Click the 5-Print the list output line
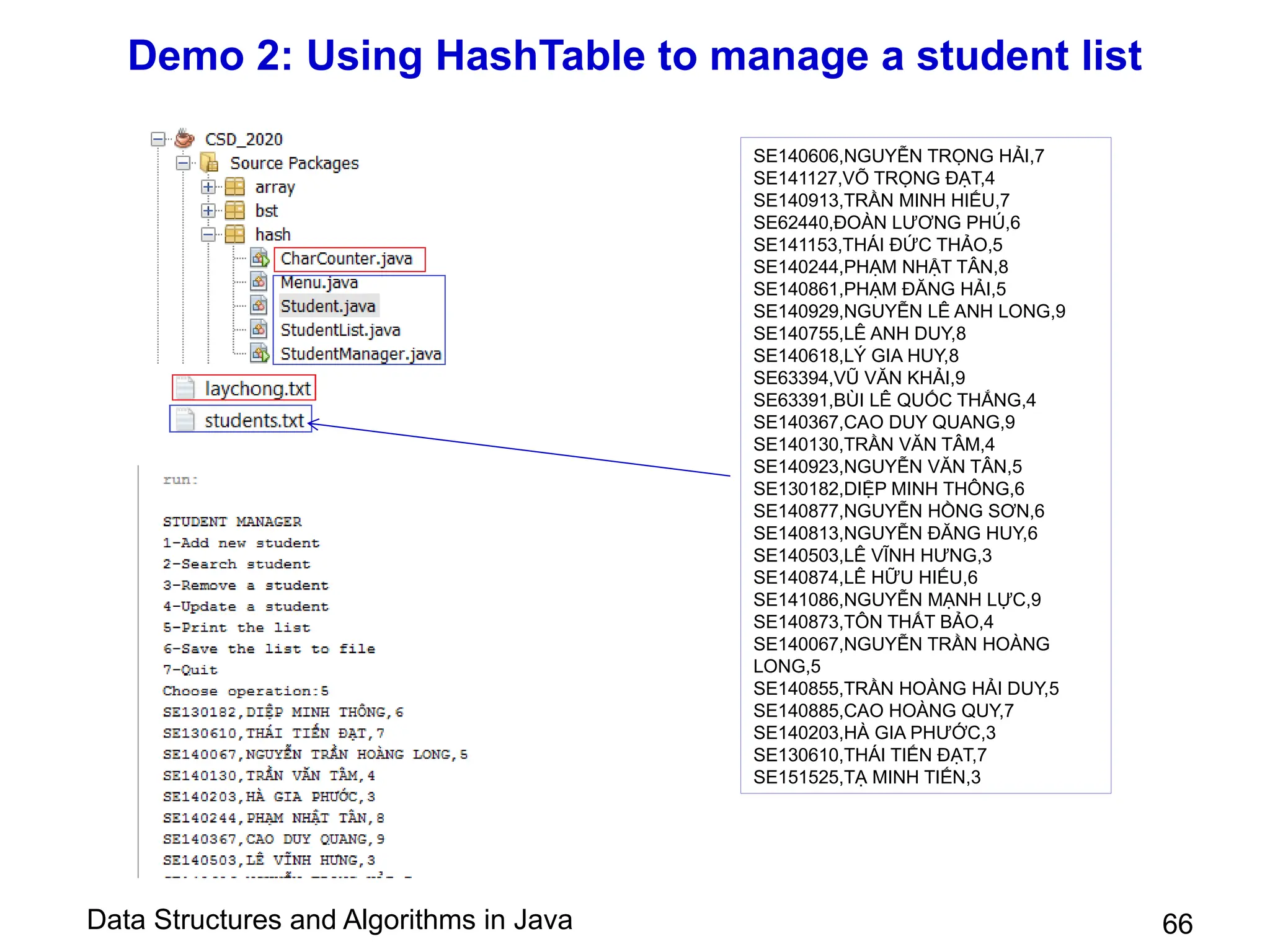This screenshot has height=952, width=1270. (236, 628)
